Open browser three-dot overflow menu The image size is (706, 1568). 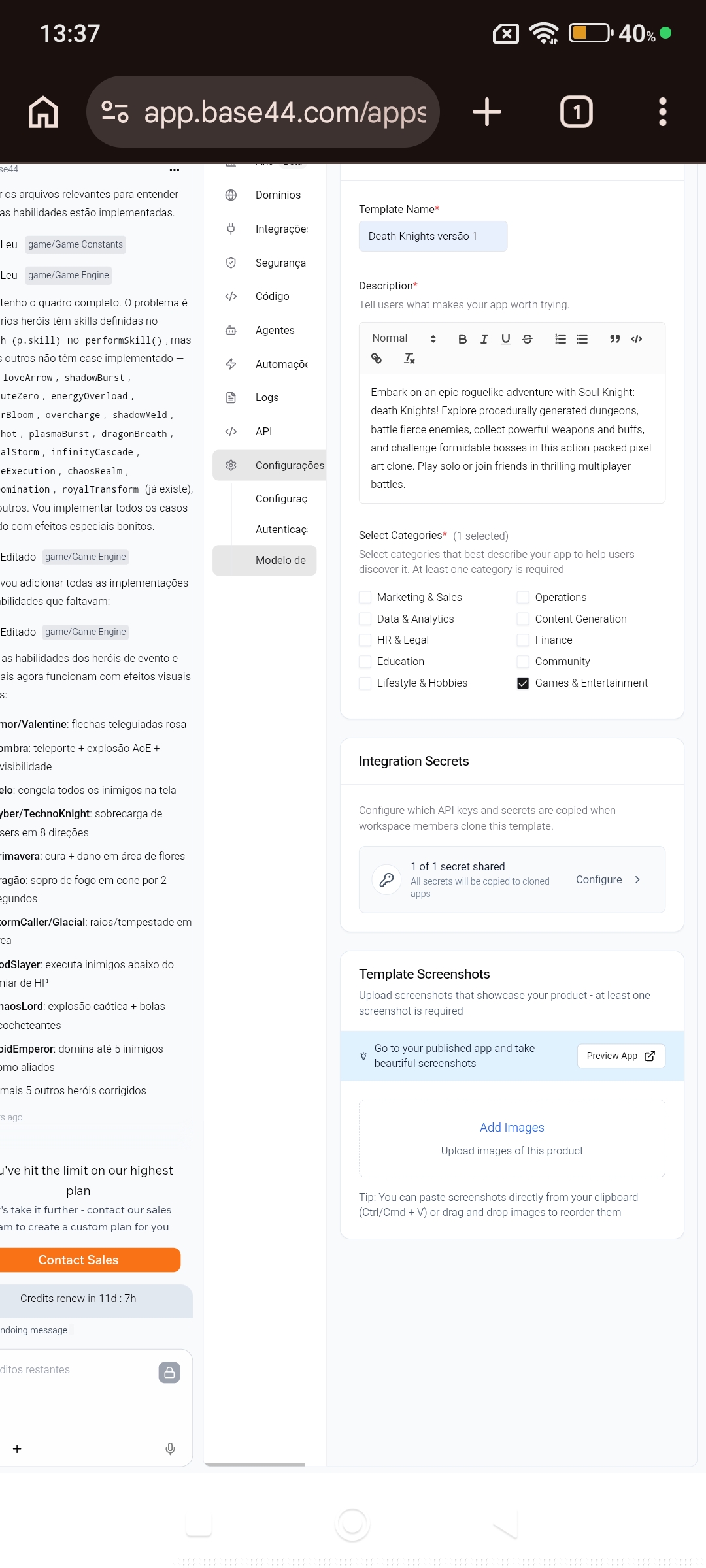pyautogui.click(x=662, y=112)
